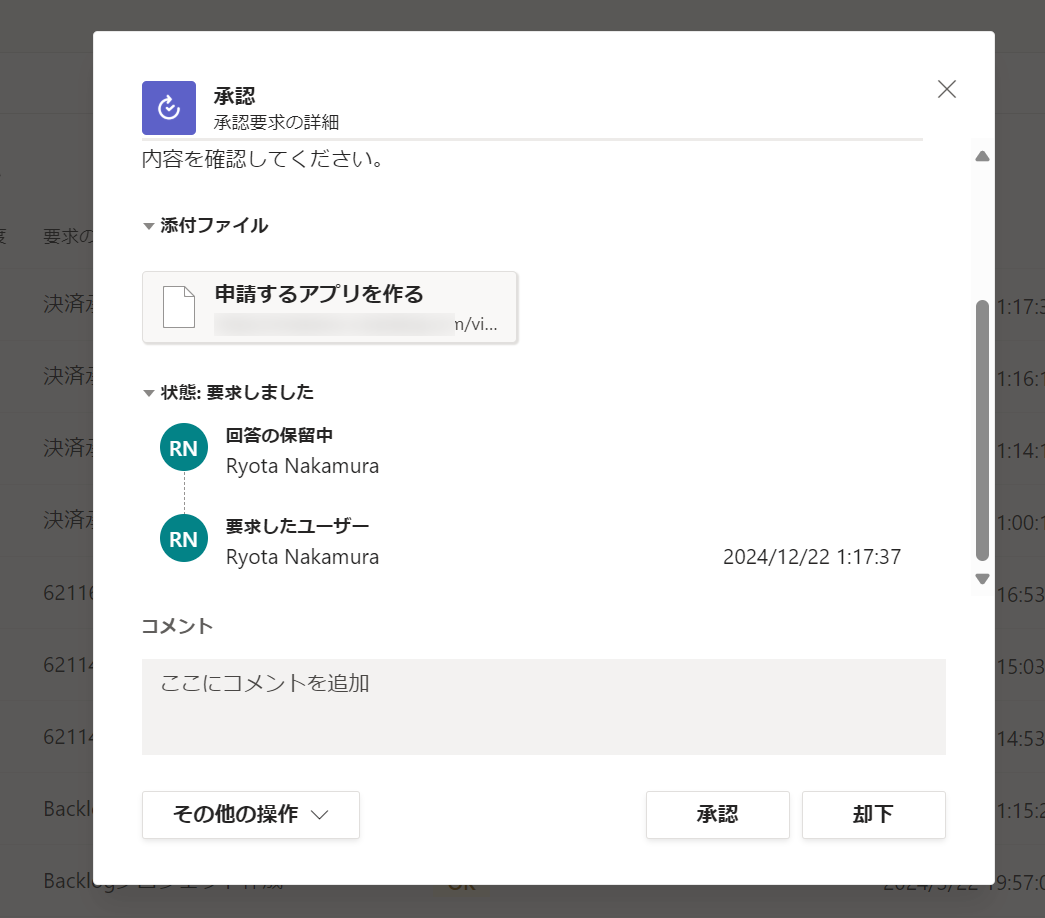This screenshot has height=918, width=1045.
Task: Select the timestamp 2024/12/22 1:17:37
Action: [x=812, y=557]
